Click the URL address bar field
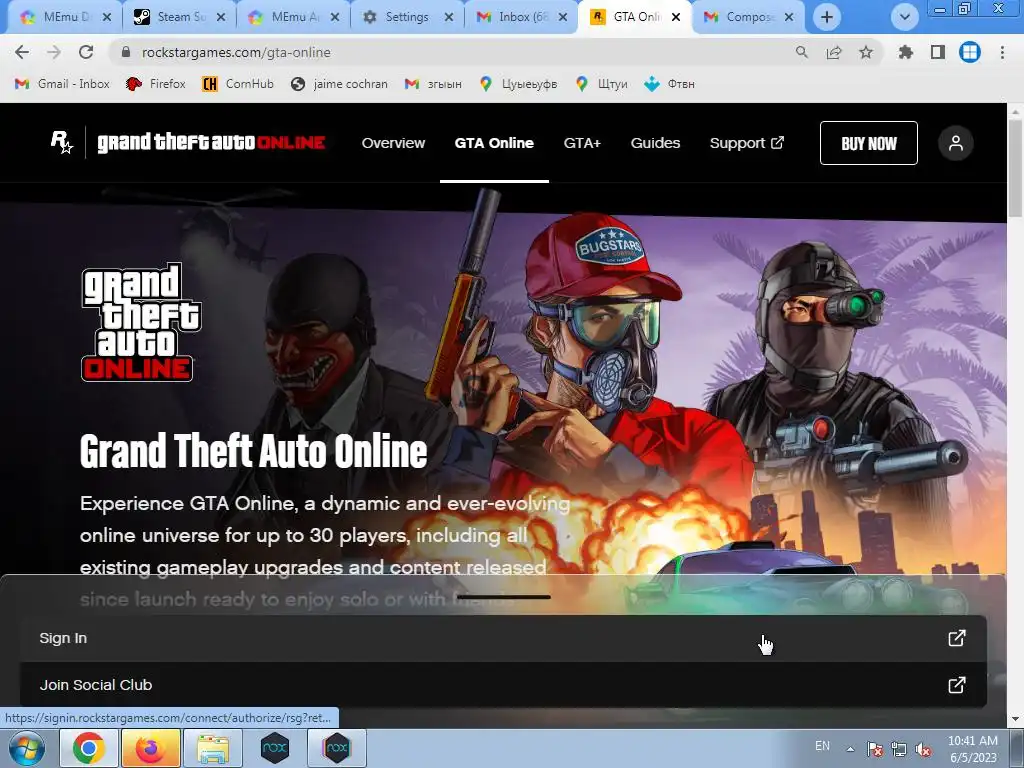 (x=457, y=52)
